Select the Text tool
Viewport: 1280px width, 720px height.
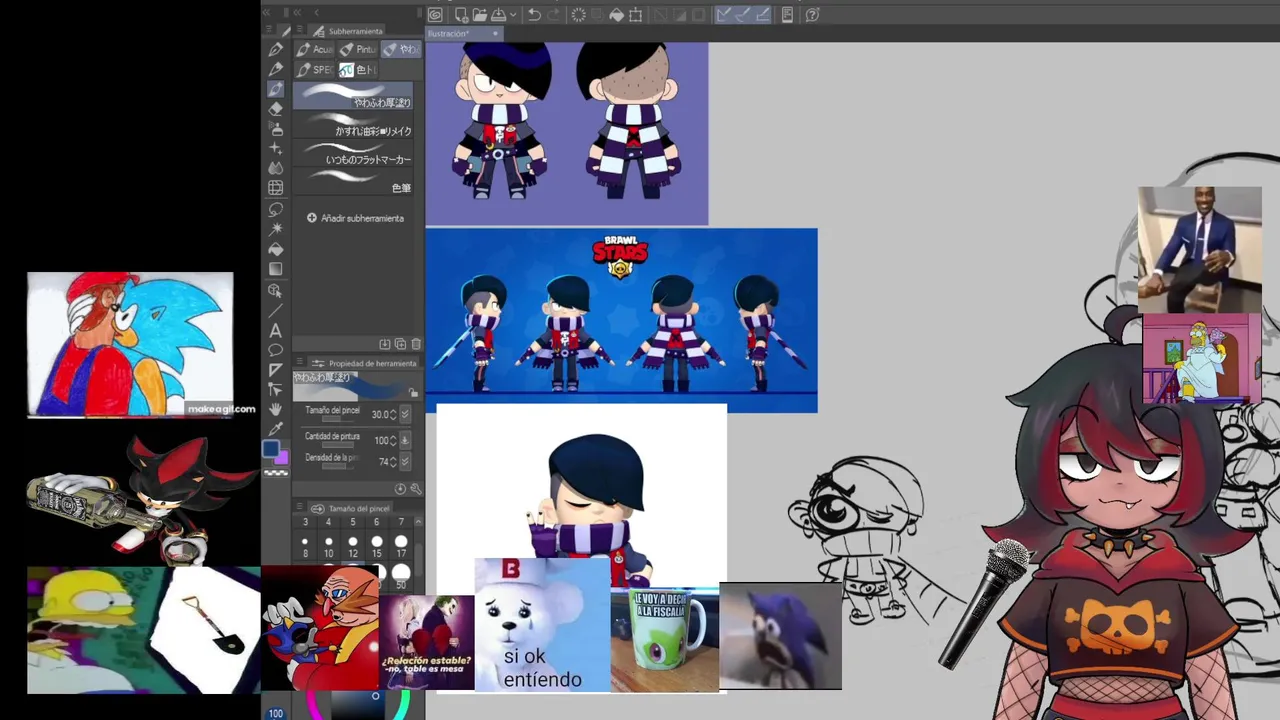click(275, 331)
